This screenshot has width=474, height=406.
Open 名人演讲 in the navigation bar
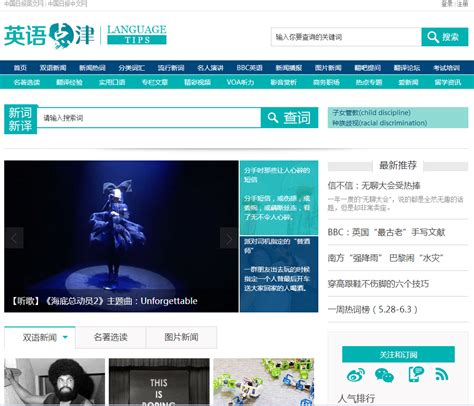[x=210, y=68]
